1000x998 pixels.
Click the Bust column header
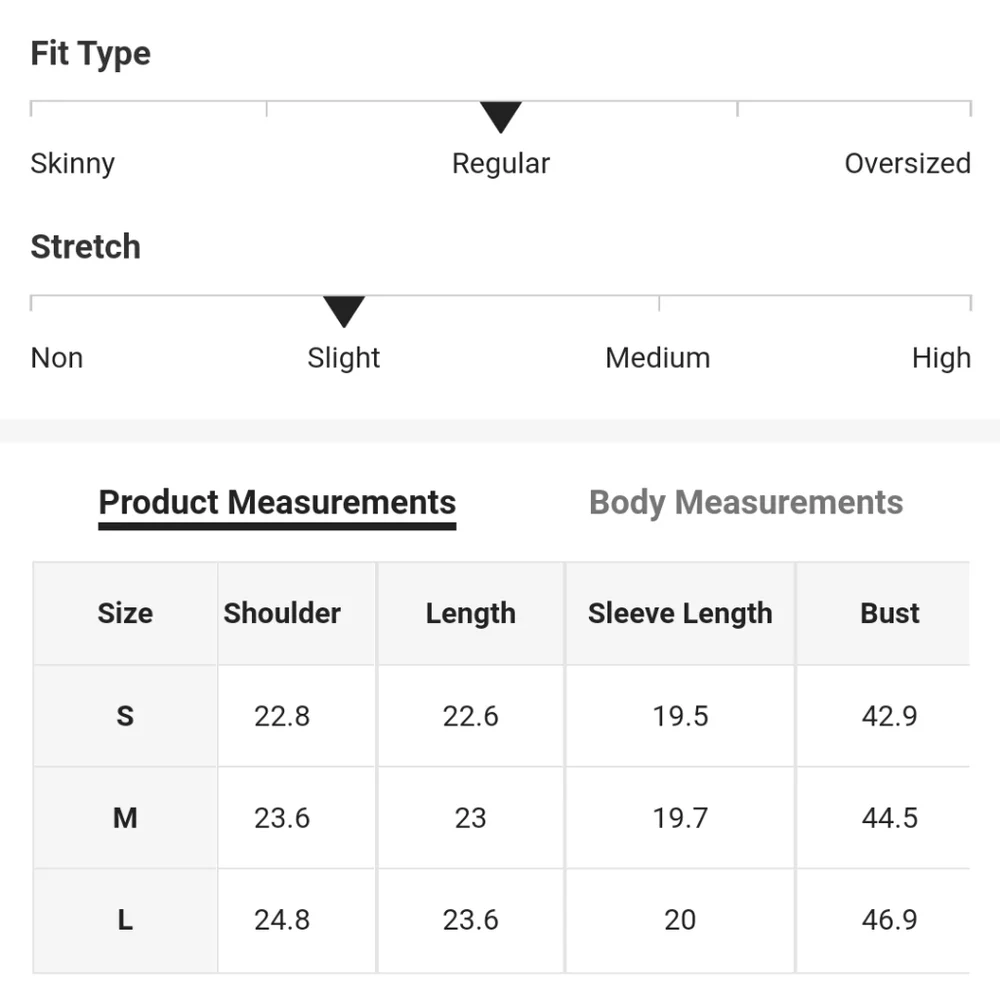tap(889, 613)
